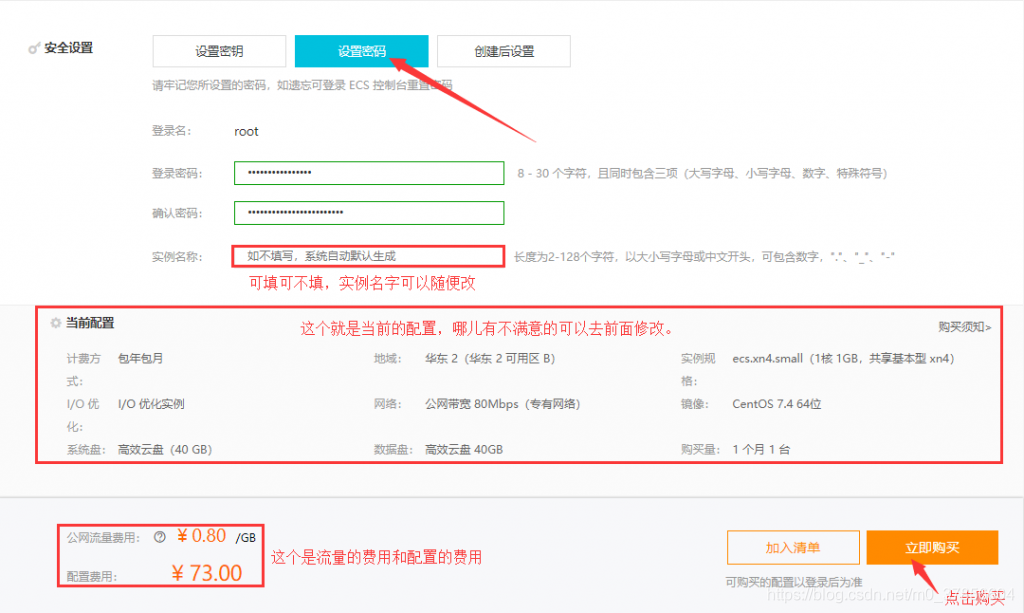Click the root login name text
This screenshot has height=613, width=1024.
[245, 131]
